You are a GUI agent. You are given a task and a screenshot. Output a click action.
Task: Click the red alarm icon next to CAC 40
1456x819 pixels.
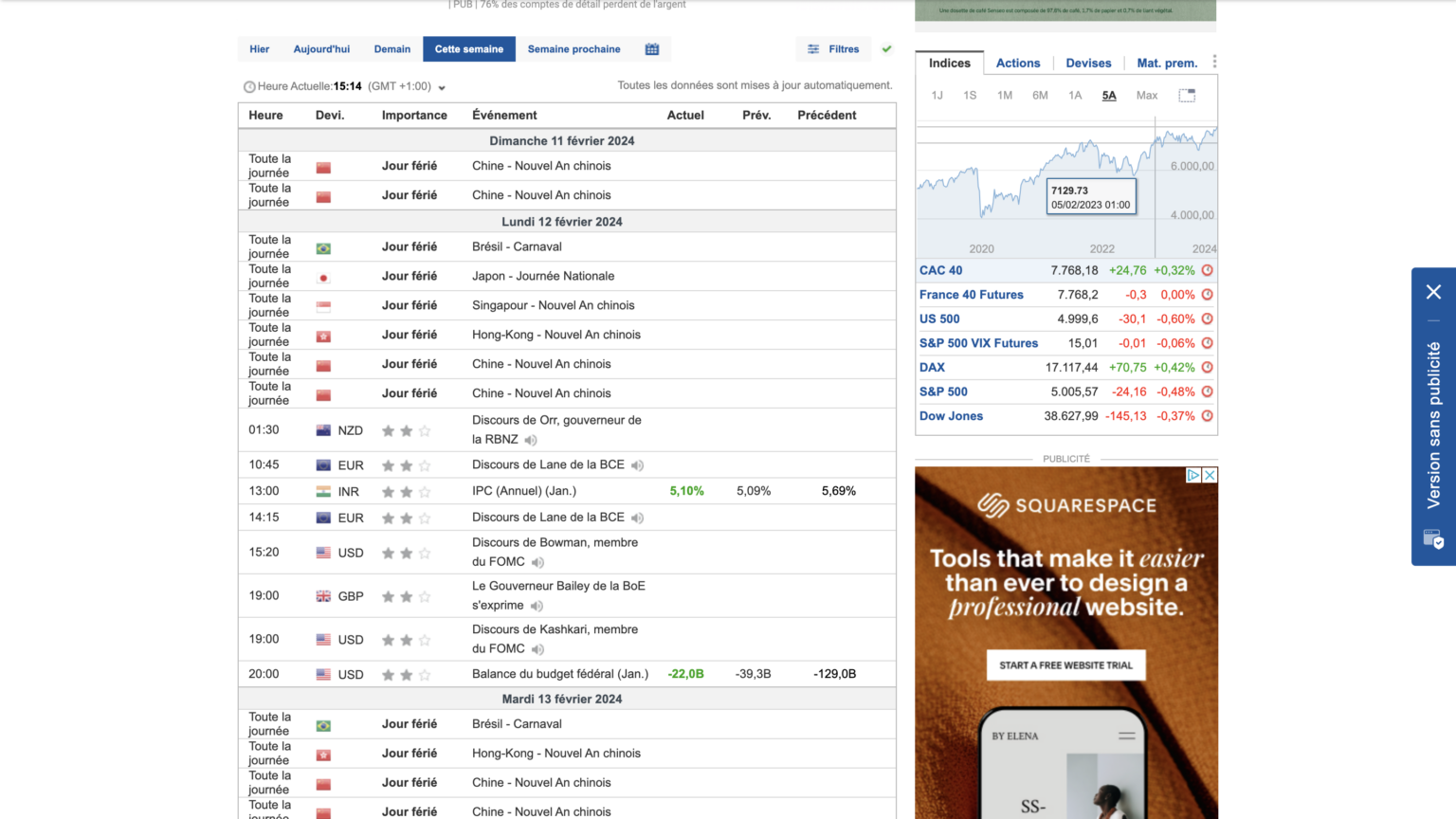click(1207, 270)
